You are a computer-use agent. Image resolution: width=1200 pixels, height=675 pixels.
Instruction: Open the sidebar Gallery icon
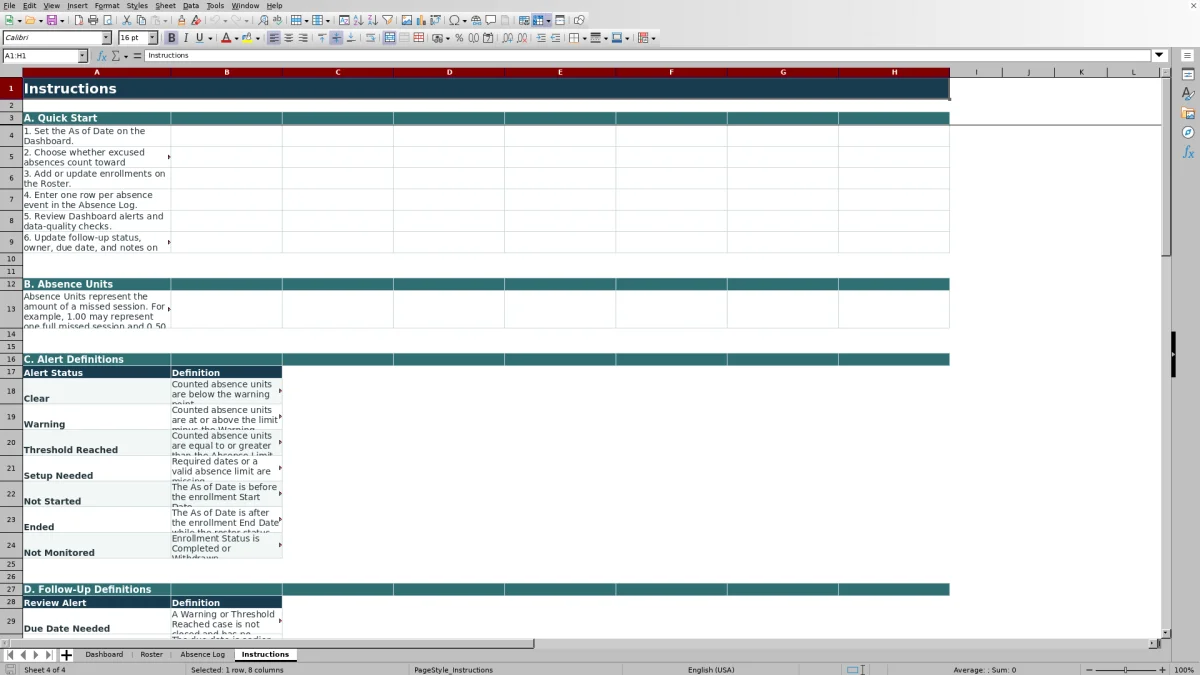pos(1188,113)
